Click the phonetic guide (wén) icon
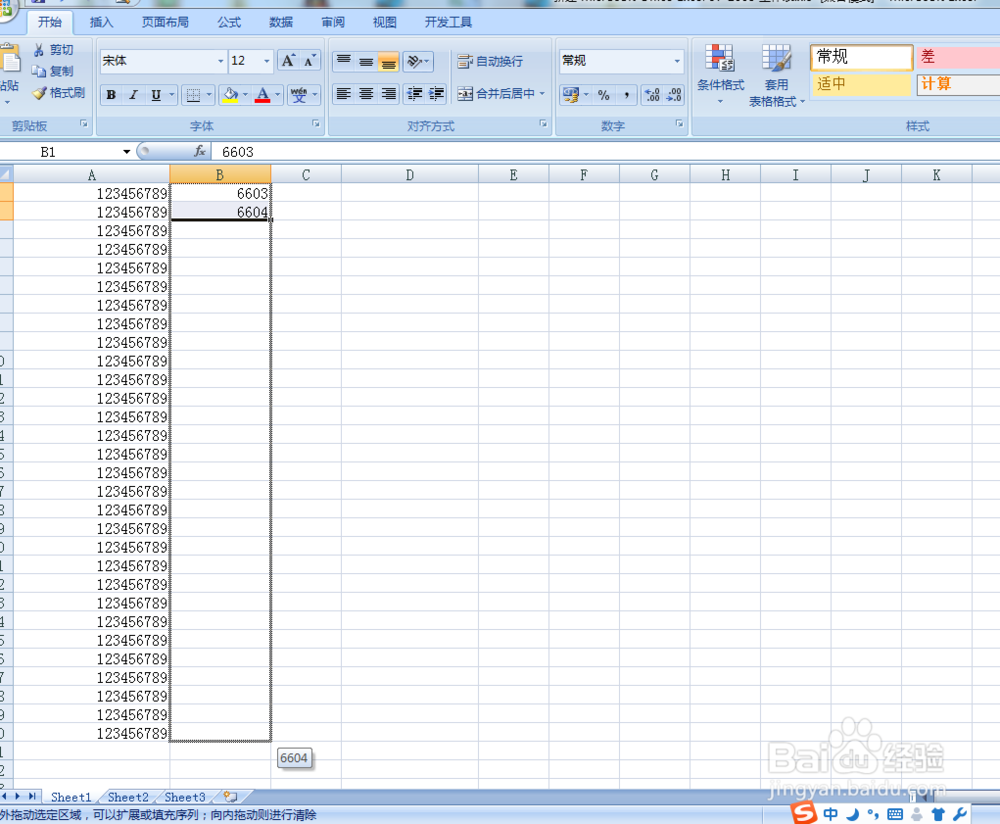This screenshot has height=824, width=1000. pyautogui.click(x=298, y=95)
